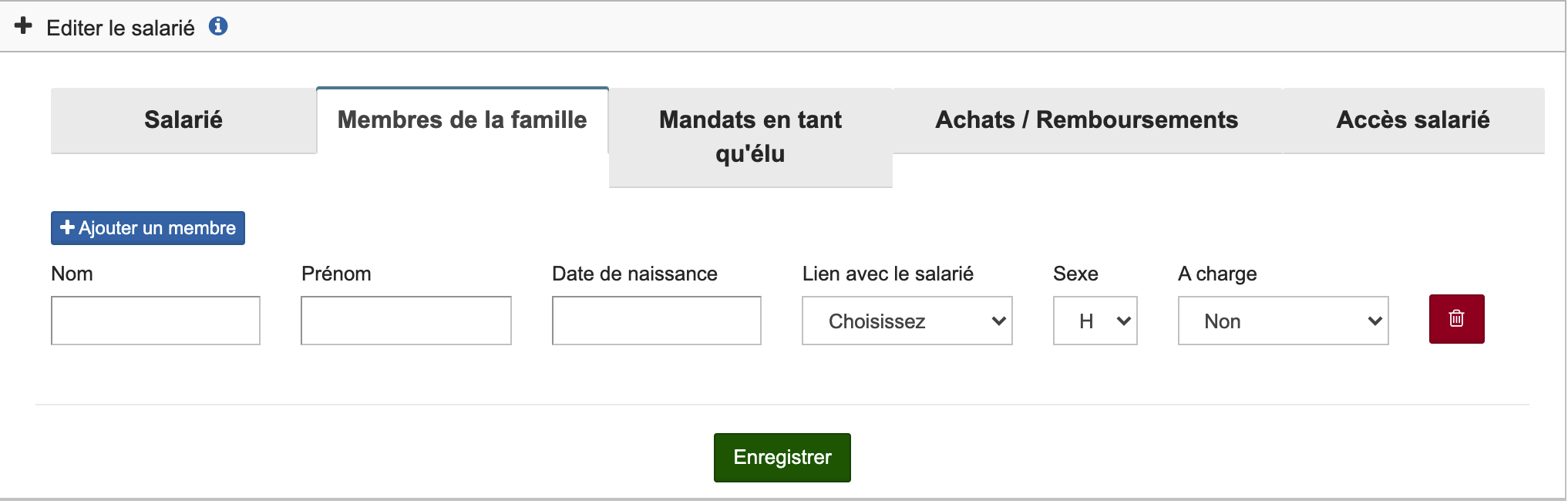Go to the Achats / Remboursements tab

tap(1086, 120)
